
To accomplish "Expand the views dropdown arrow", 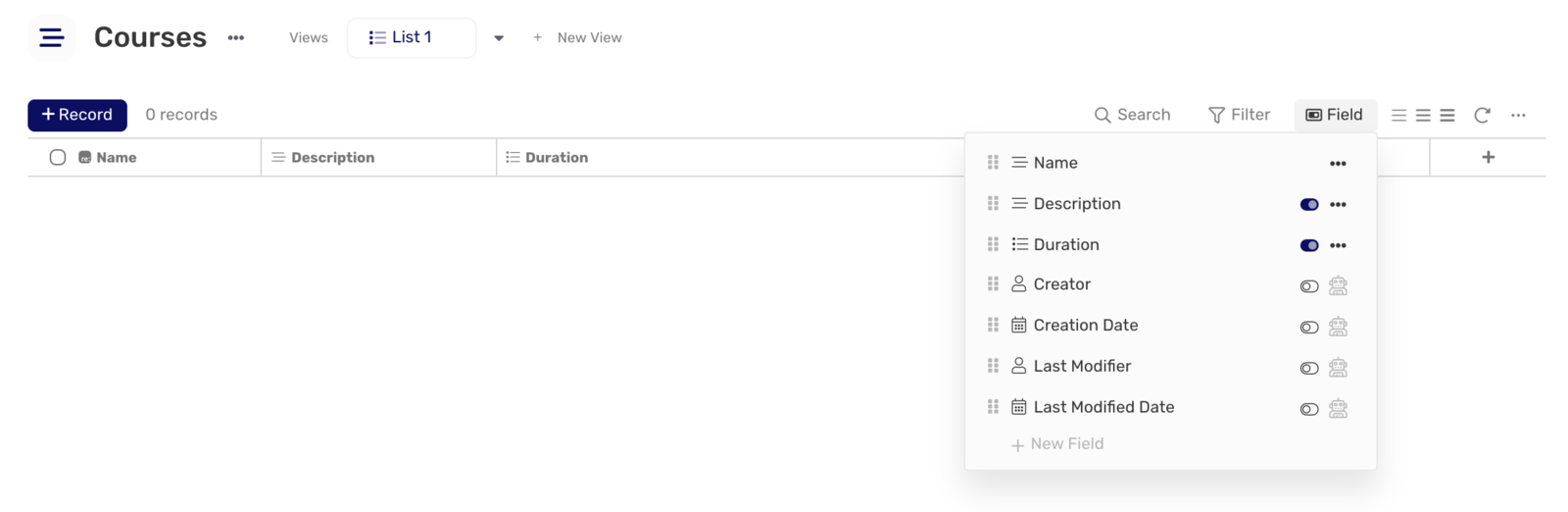I will click(499, 38).
